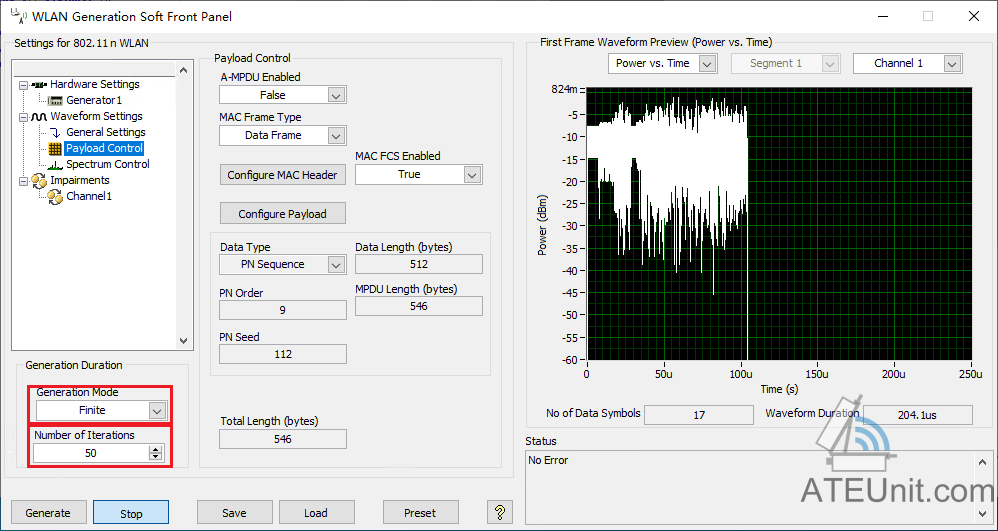Click the Hardware Settings chip icon

coord(39,84)
